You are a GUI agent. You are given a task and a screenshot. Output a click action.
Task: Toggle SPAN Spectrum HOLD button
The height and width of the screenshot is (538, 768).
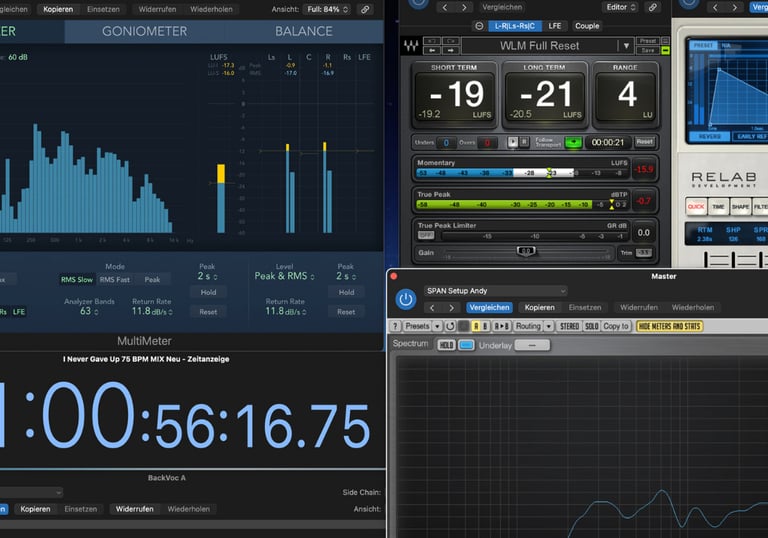point(446,345)
